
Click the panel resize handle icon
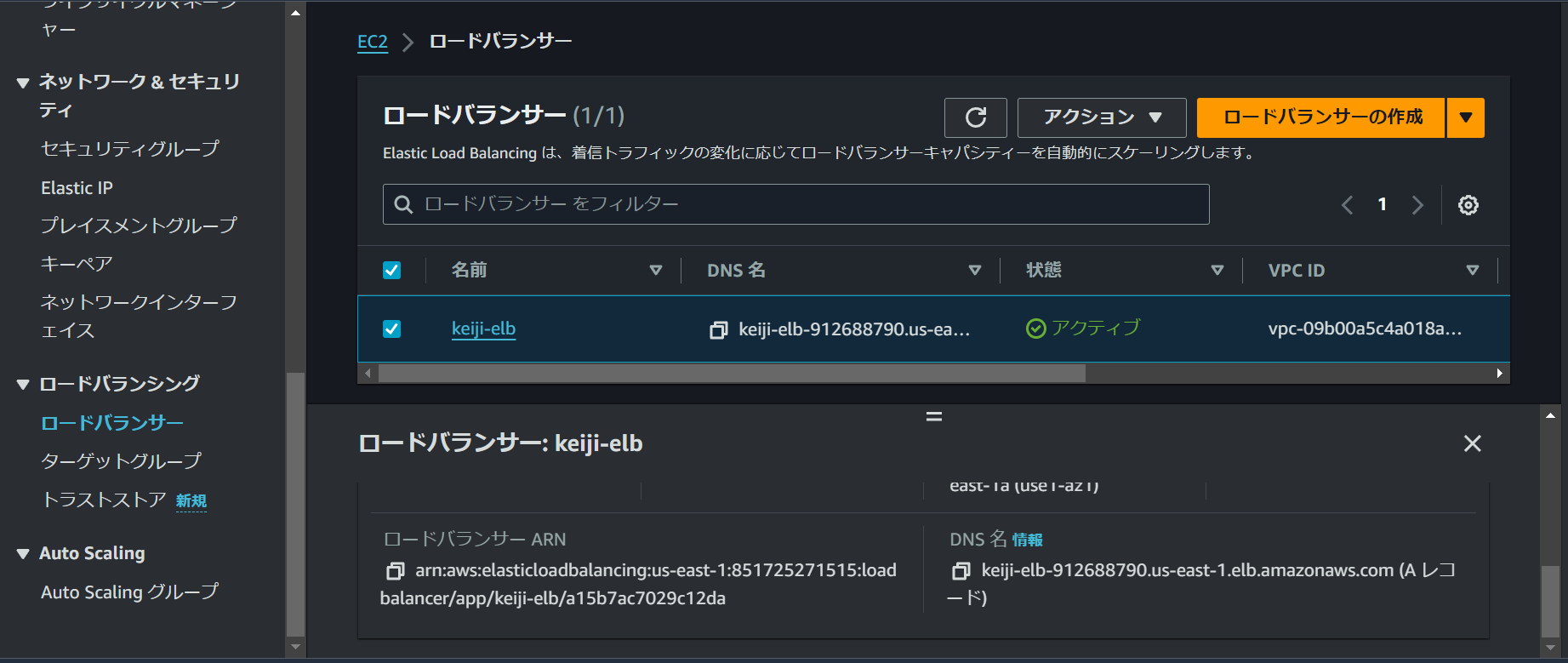pyautogui.click(x=933, y=417)
